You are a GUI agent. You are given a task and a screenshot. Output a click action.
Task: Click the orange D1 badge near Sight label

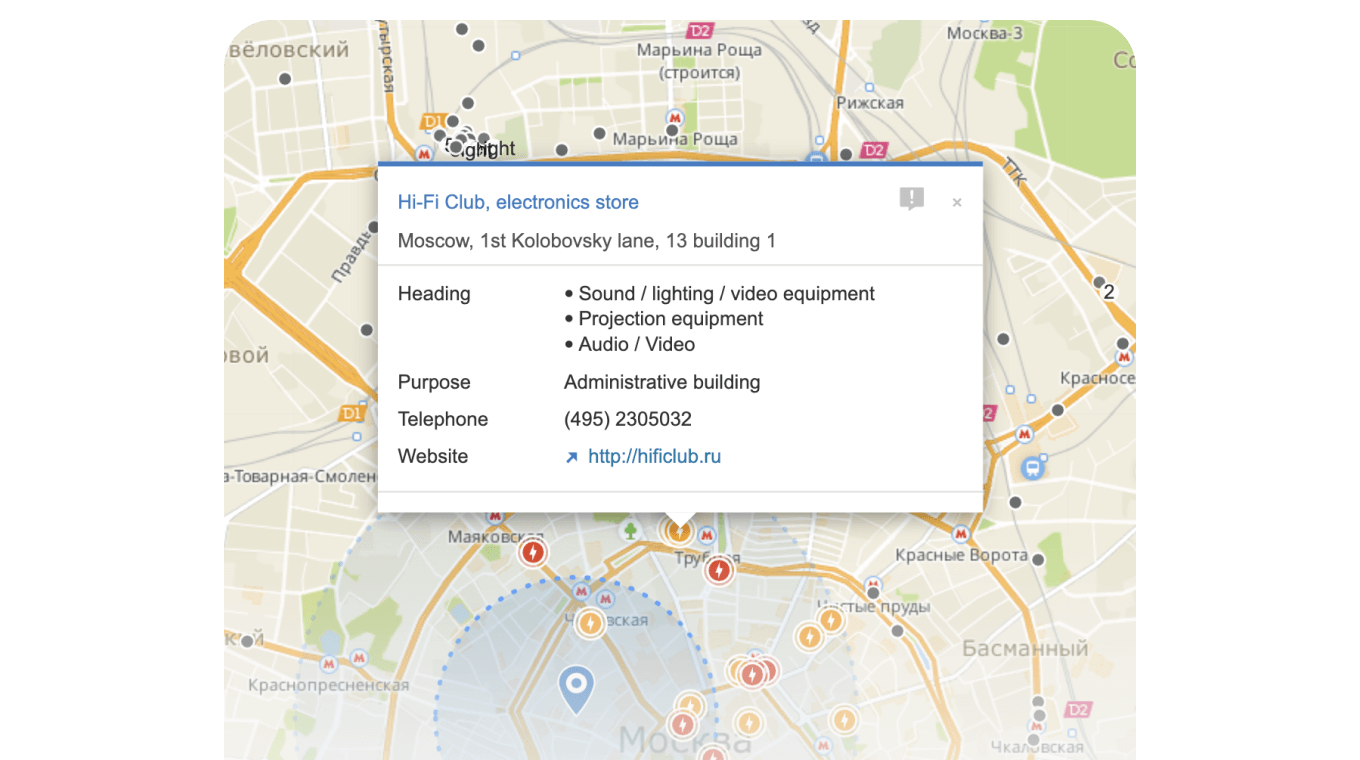[433, 122]
